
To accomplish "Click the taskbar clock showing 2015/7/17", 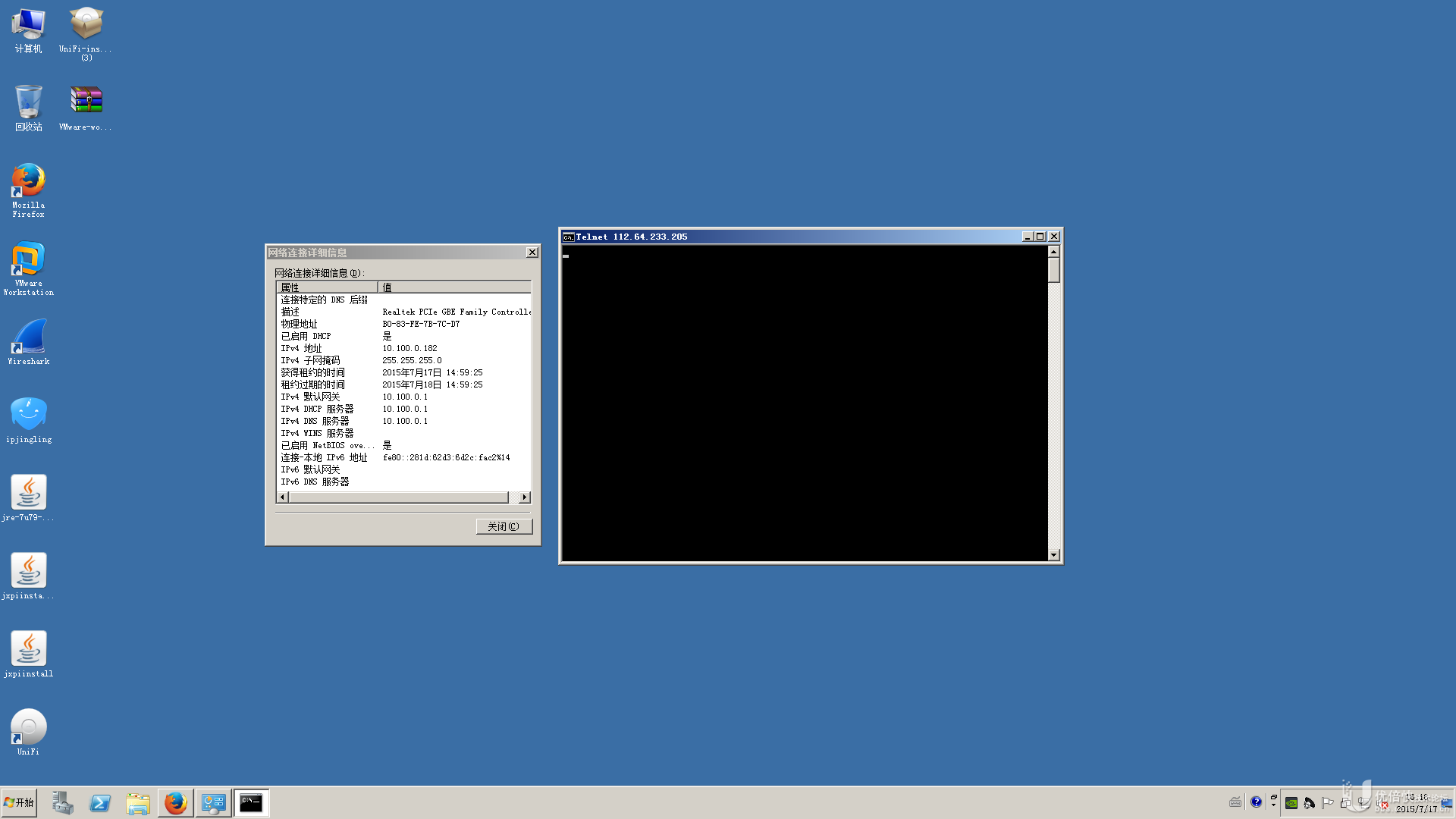I will coord(1417,803).
